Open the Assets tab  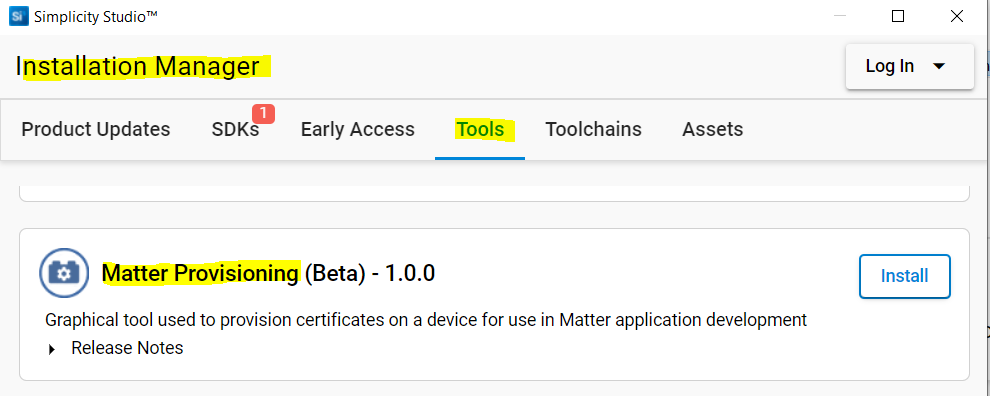pyautogui.click(x=712, y=129)
